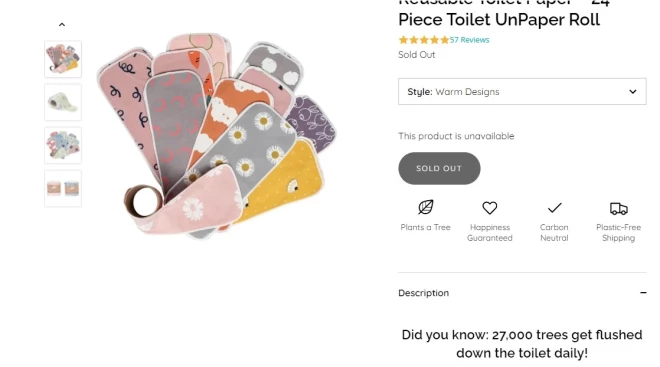Click the Plants a Tree label
660x367 pixels.
point(425,227)
